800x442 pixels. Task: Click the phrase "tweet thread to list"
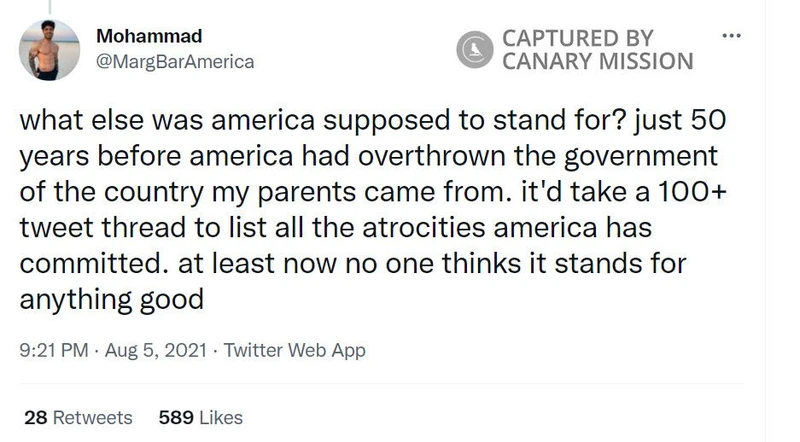pos(130,228)
